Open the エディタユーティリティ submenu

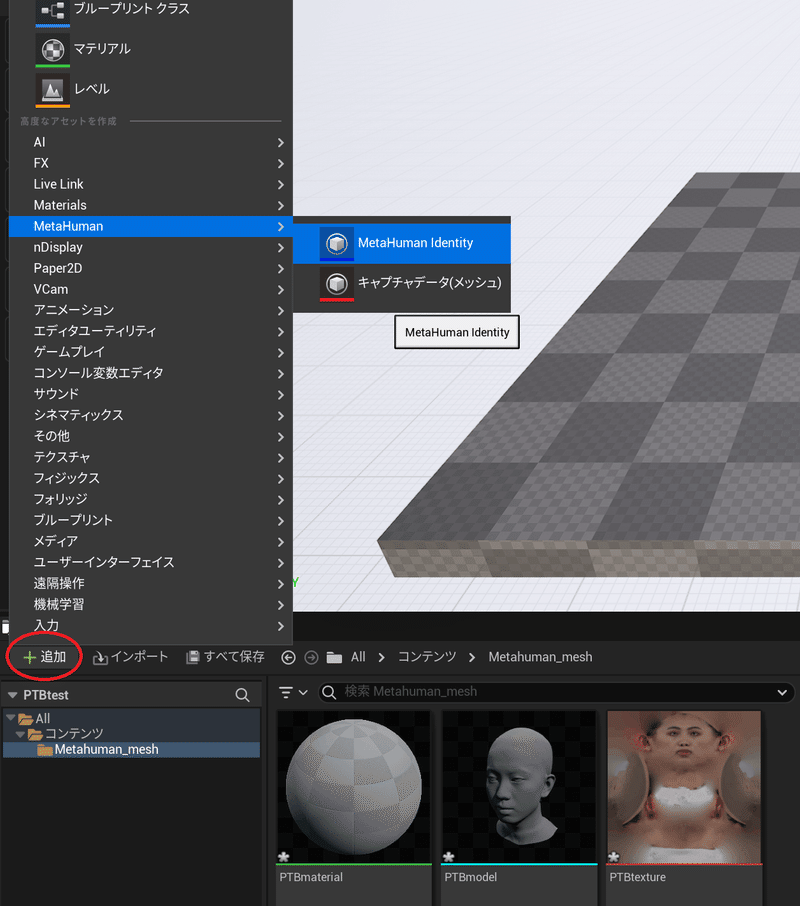[151, 331]
